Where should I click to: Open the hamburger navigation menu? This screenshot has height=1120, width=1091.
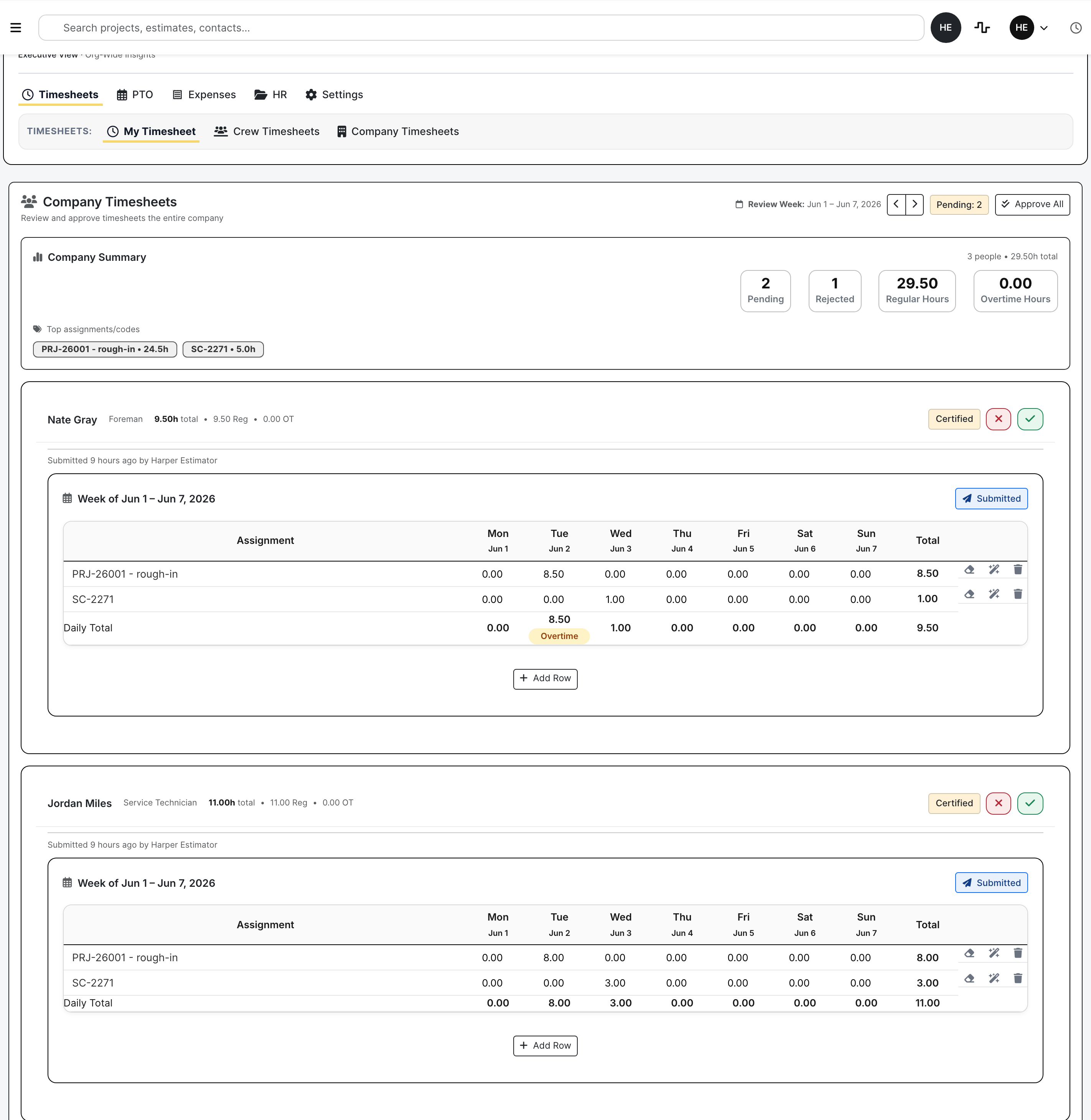click(x=16, y=28)
